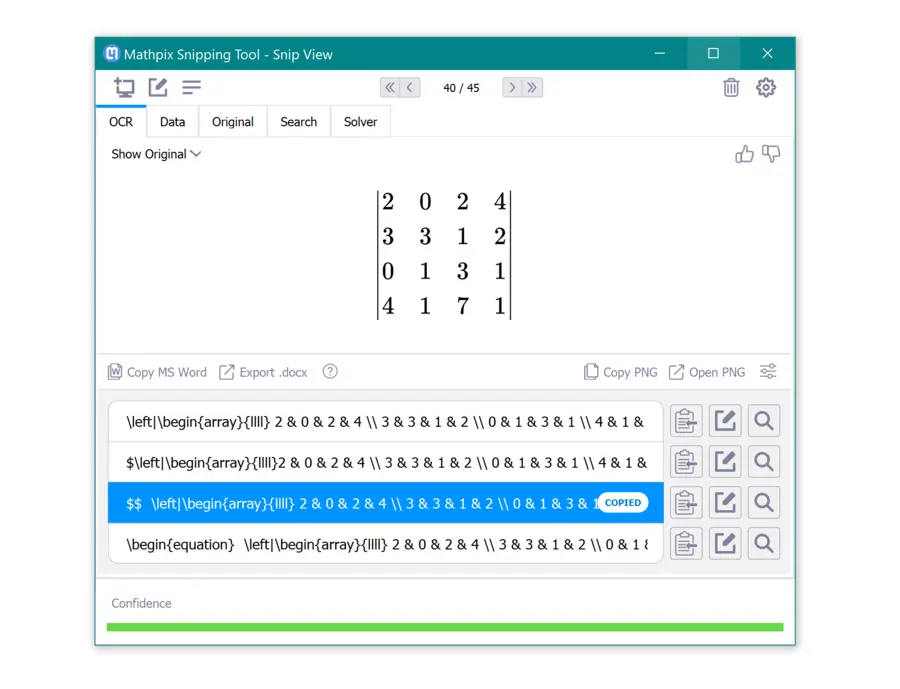Give thumbs up feedback on the result

point(744,154)
